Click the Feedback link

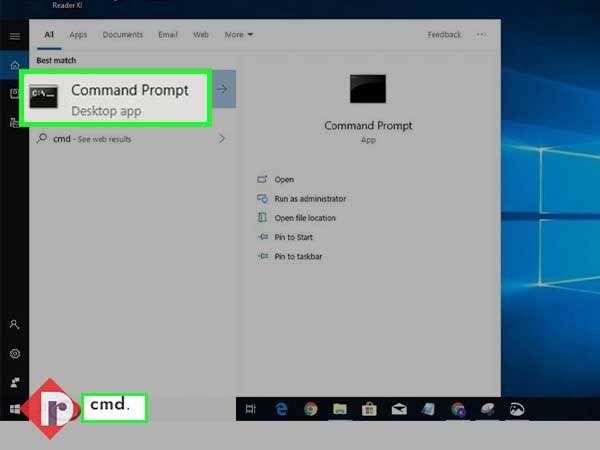click(x=444, y=35)
